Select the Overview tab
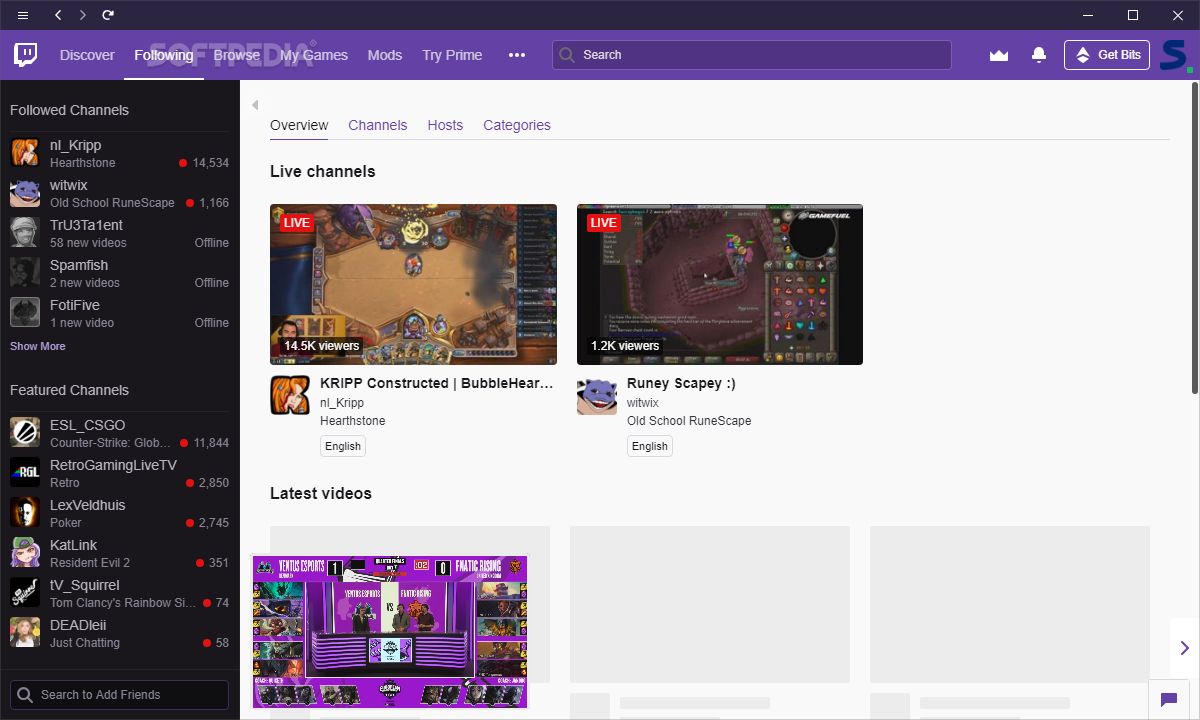The width and height of the screenshot is (1200, 720). pyautogui.click(x=299, y=125)
